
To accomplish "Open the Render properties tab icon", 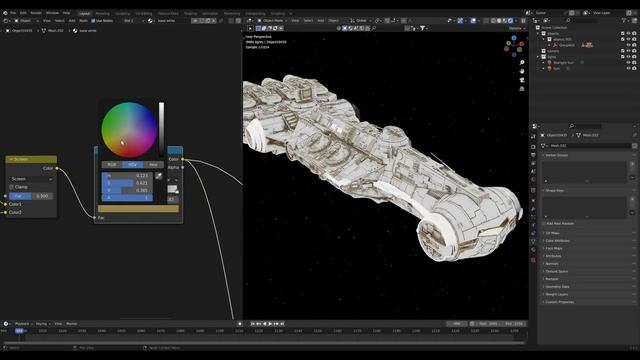I will pyautogui.click(x=533, y=147).
